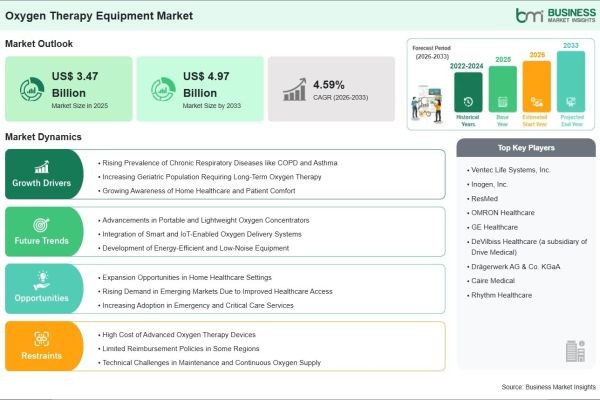Viewport: 600px width, 400px height.
Task: Click Ventec Life Systems, Inc. entry
Action: 509,170
